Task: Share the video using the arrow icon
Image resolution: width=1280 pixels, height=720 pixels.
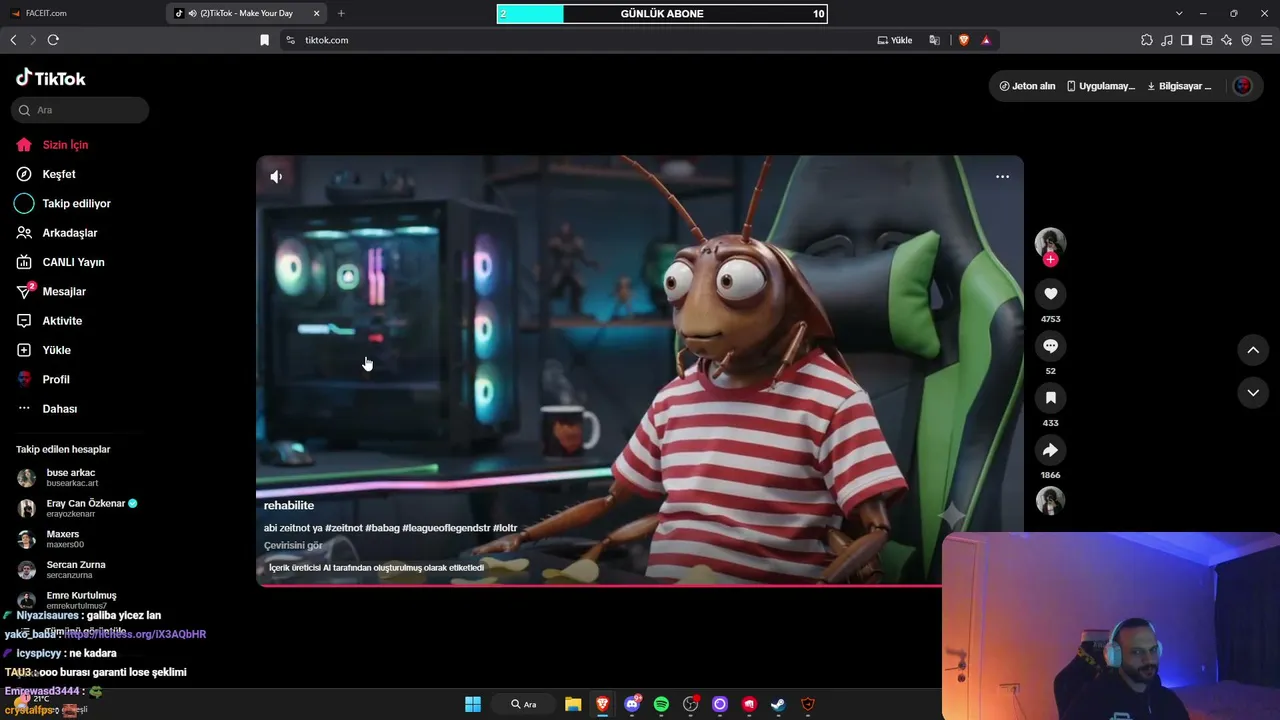Action: tap(1050, 450)
